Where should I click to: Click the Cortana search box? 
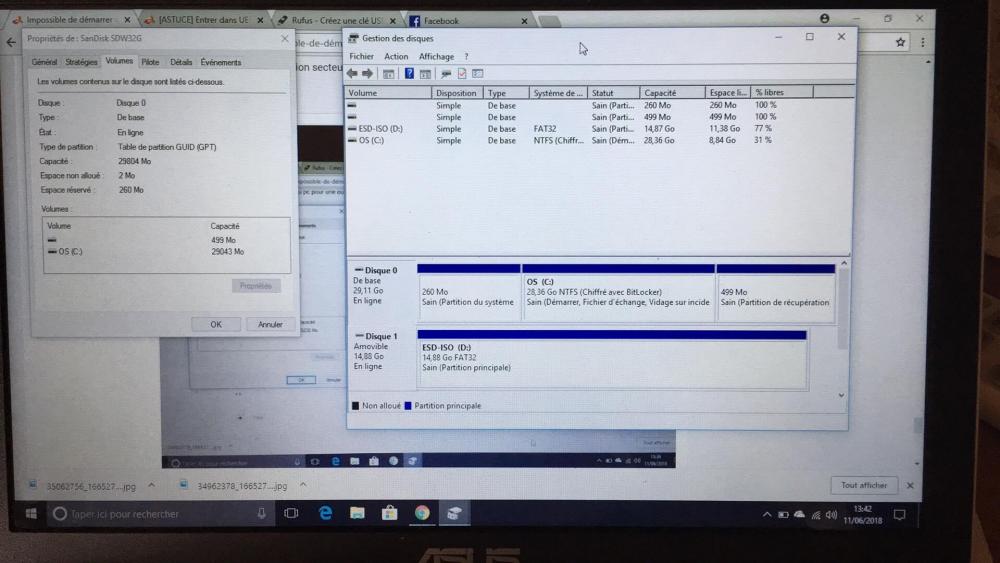click(x=158, y=514)
